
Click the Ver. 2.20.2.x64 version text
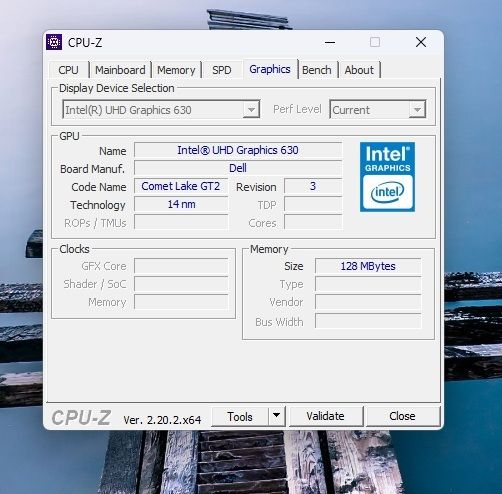(x=162, y=420)
